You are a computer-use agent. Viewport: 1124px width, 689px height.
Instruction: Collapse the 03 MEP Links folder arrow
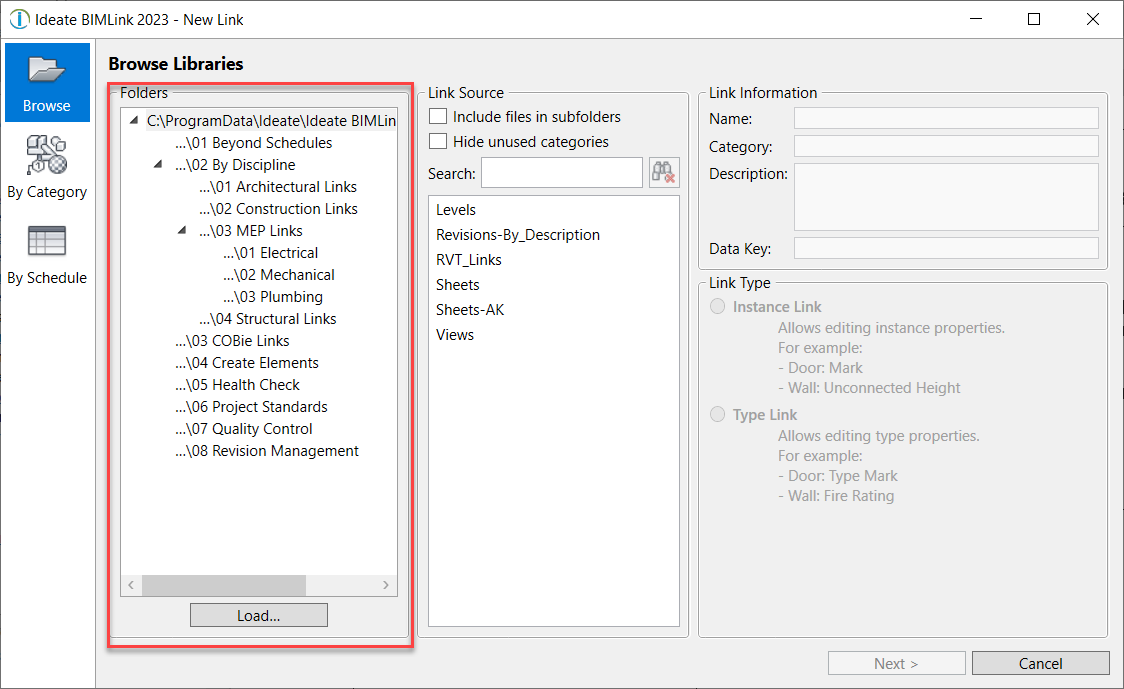(x=182, y=230)
